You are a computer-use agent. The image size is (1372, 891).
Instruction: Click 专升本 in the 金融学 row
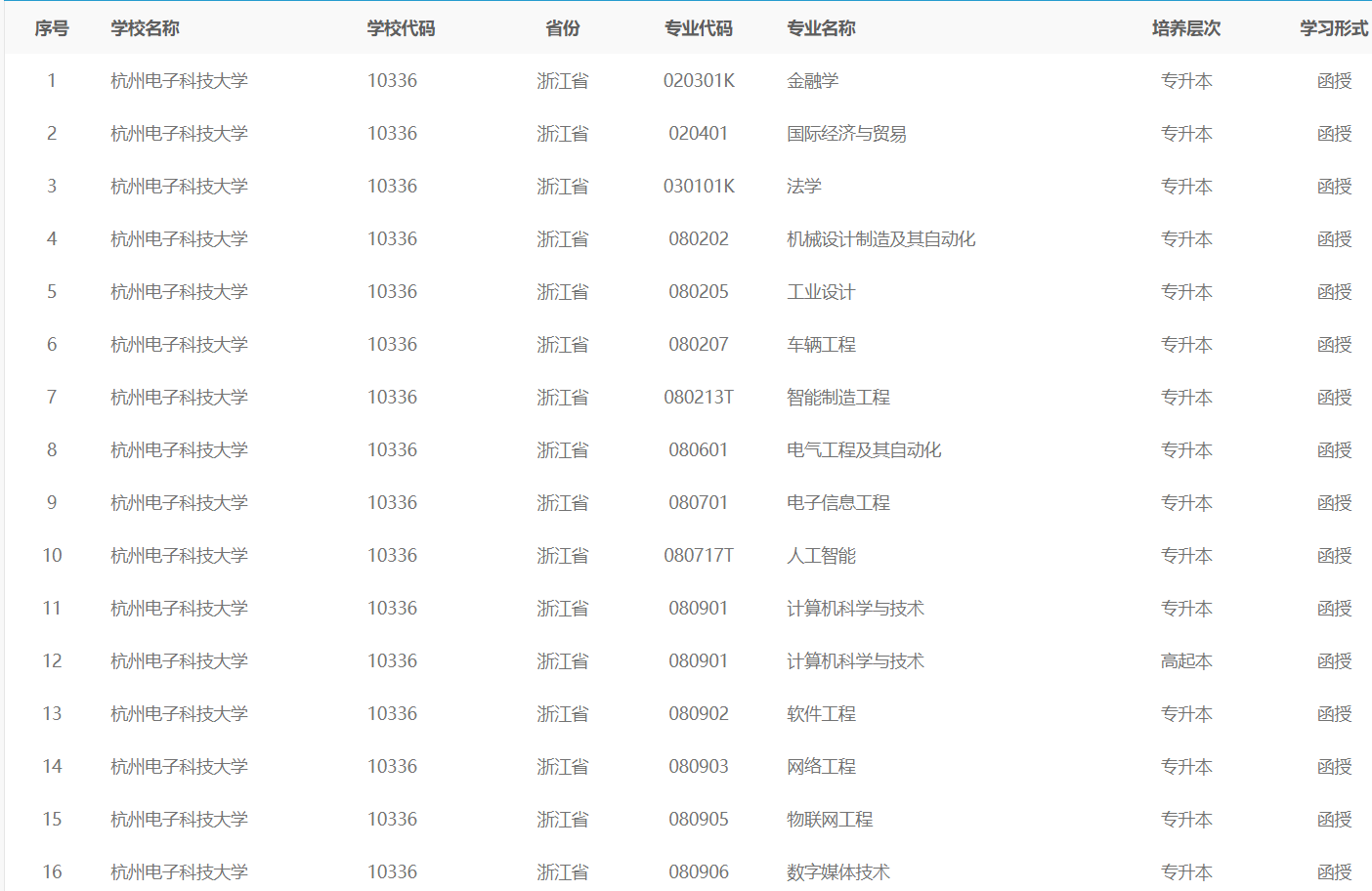[x=1186, y=81]
